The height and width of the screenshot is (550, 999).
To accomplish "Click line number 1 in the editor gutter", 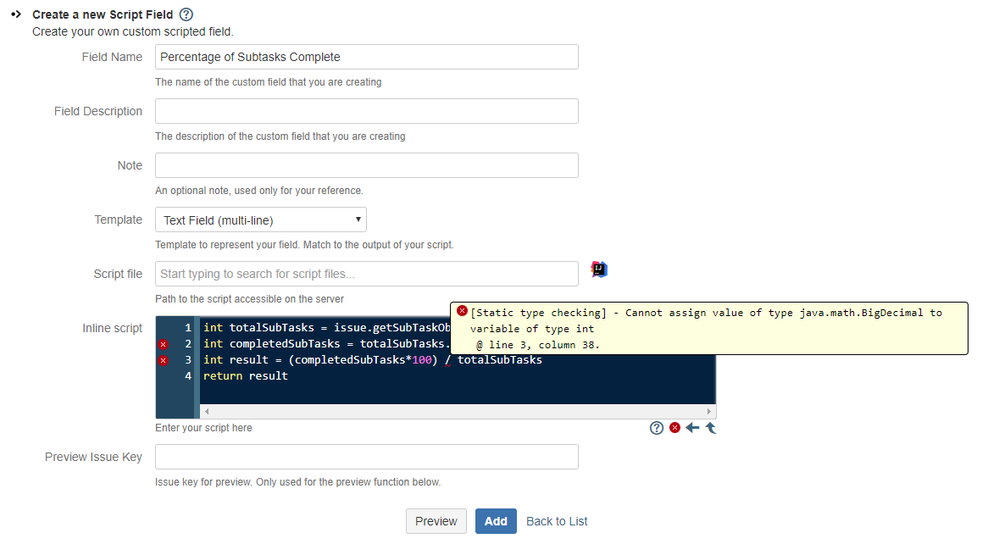I will tap(188, 328).
